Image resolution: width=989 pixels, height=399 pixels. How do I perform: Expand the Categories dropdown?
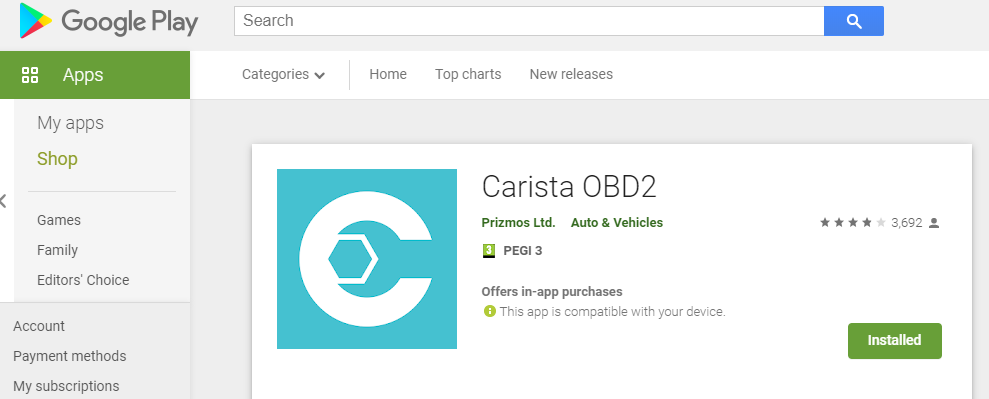click(283, 74)
